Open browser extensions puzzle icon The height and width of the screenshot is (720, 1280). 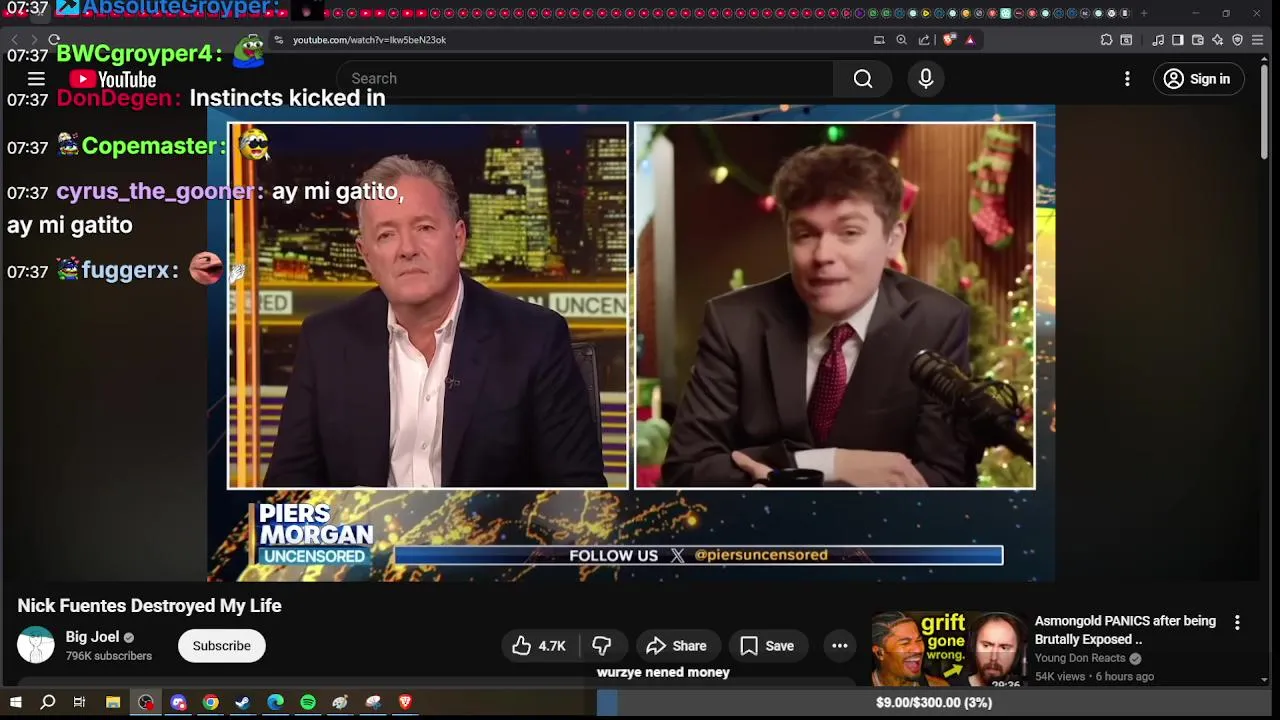(1106, 40)
